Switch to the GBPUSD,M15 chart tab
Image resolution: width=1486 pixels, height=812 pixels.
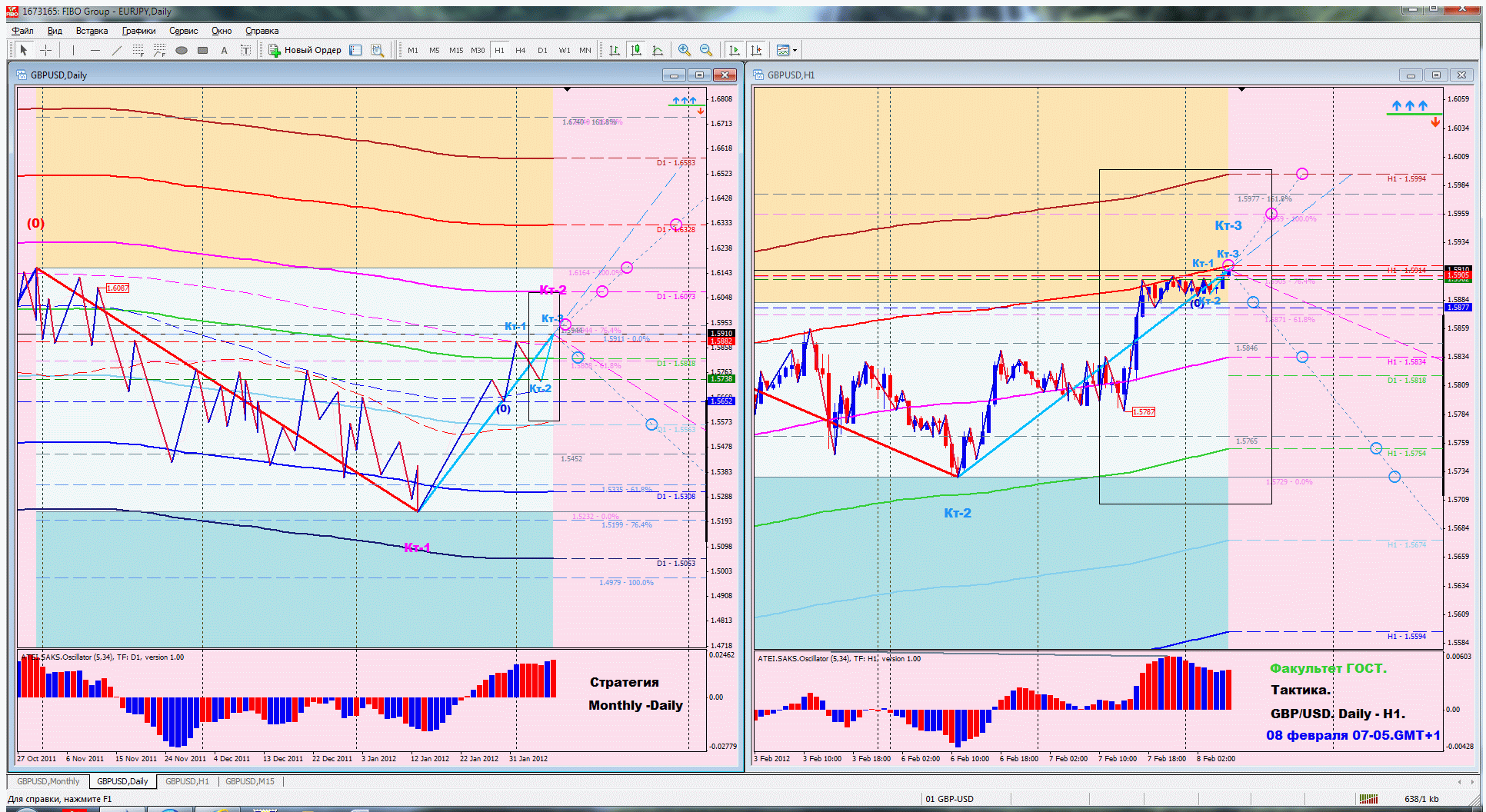(250, 781)
